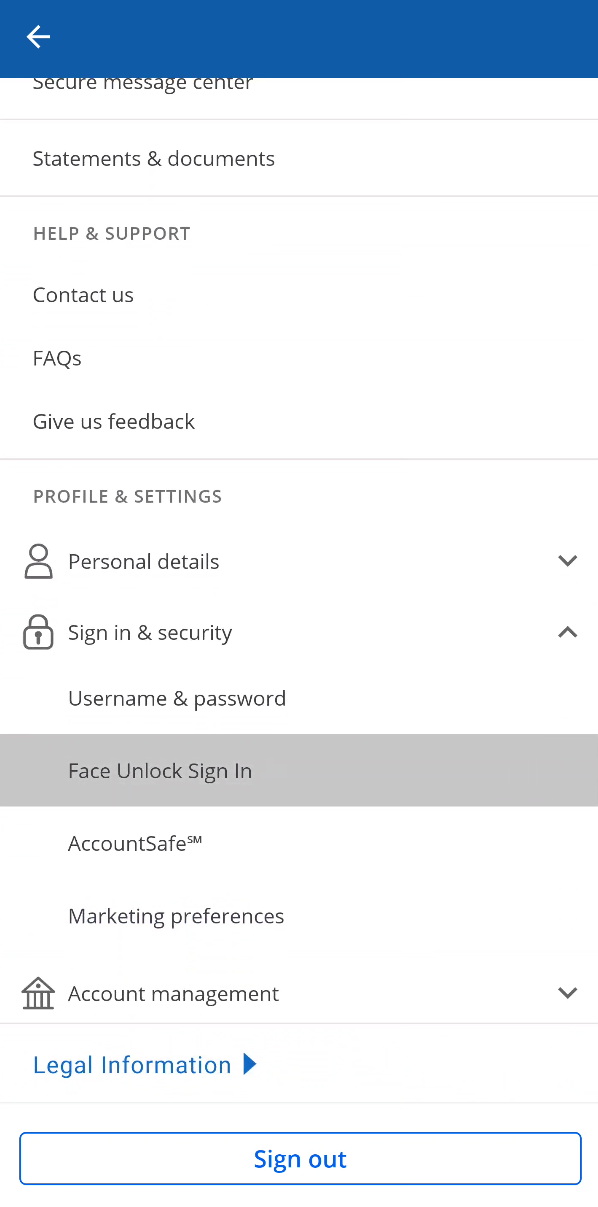Open the FAQs page

[x=57, y=358]
